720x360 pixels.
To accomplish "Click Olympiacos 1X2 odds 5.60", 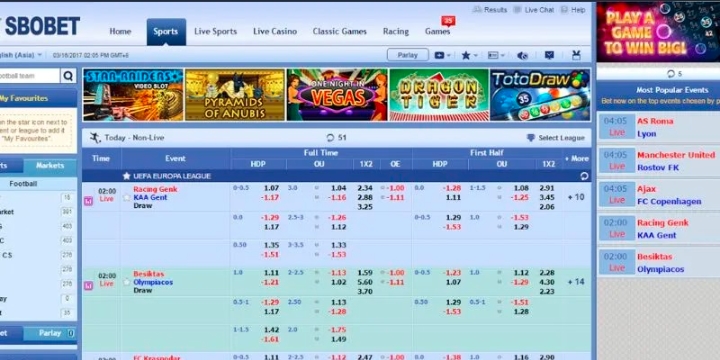I will 365,282.
